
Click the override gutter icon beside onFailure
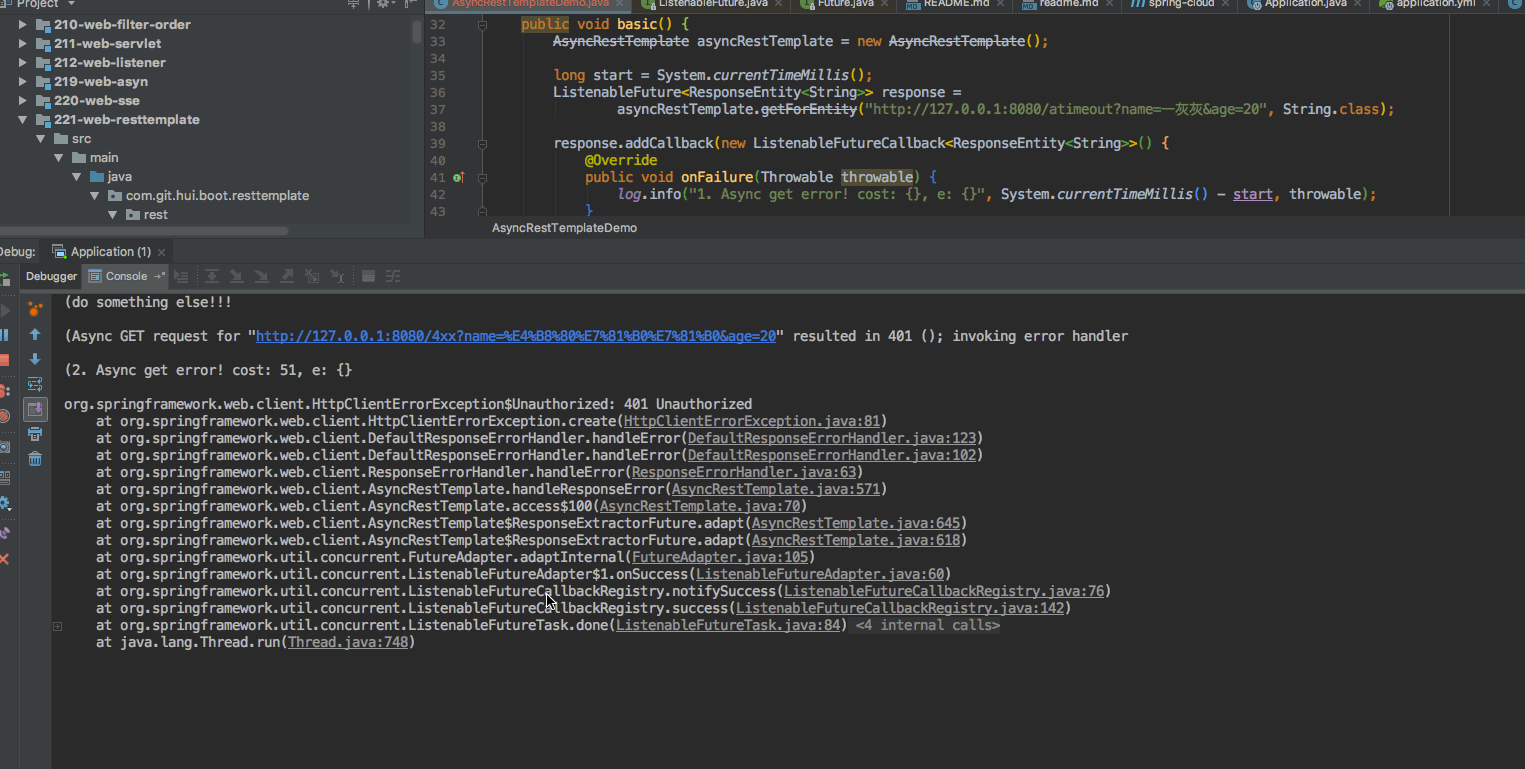458,178
